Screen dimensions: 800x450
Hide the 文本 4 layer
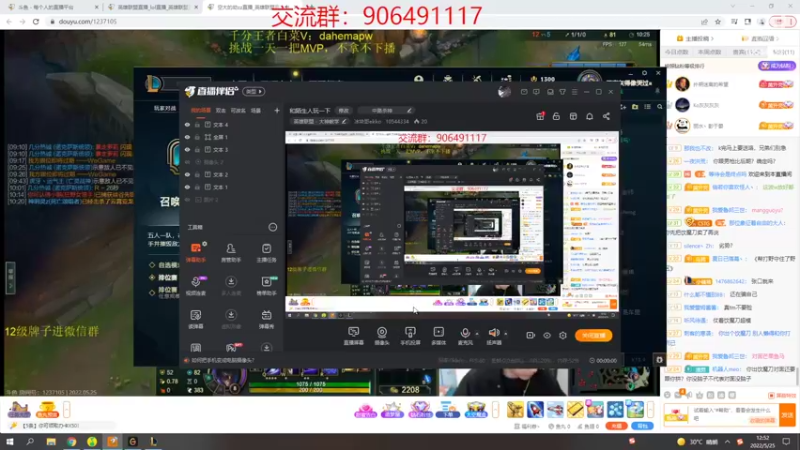(x=188, y=124)
